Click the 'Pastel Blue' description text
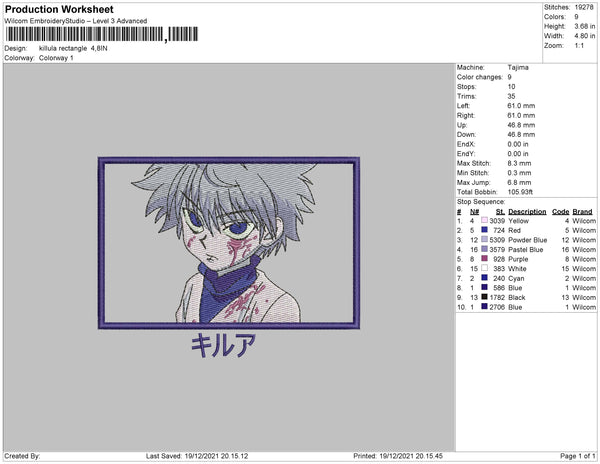 tap(526, 249)
